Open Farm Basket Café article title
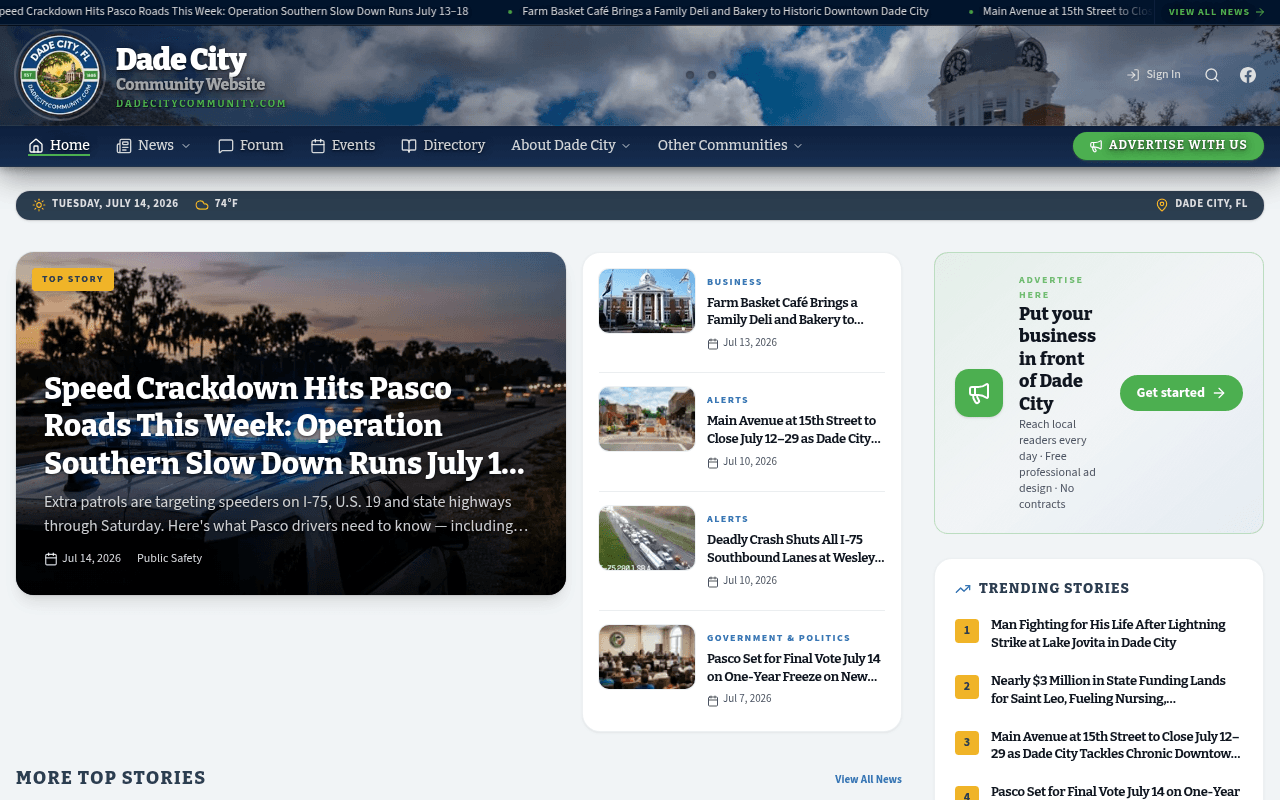Screen dimensions: 1280x800 (785, 311)
